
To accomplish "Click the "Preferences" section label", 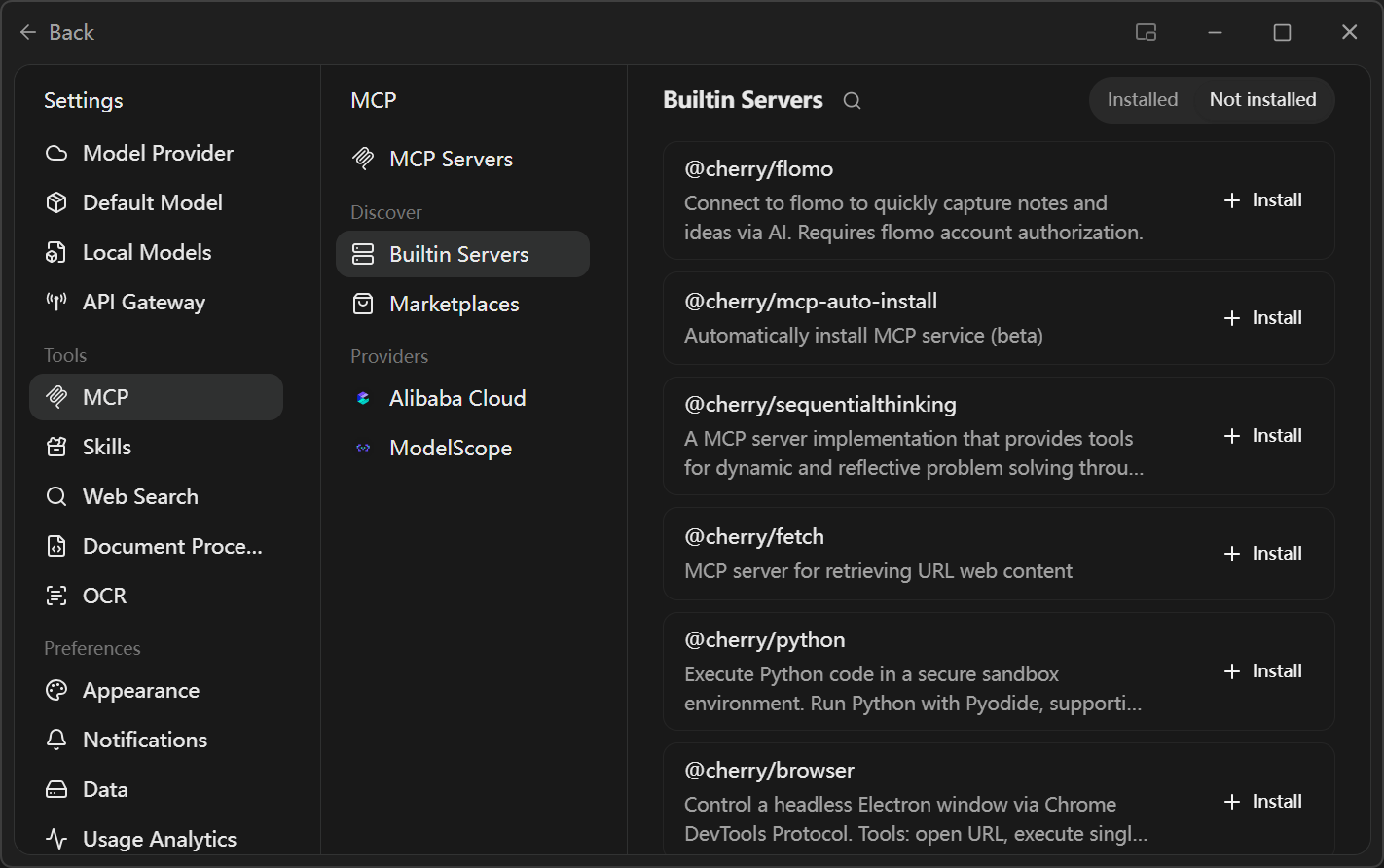I will coord(92,648).
